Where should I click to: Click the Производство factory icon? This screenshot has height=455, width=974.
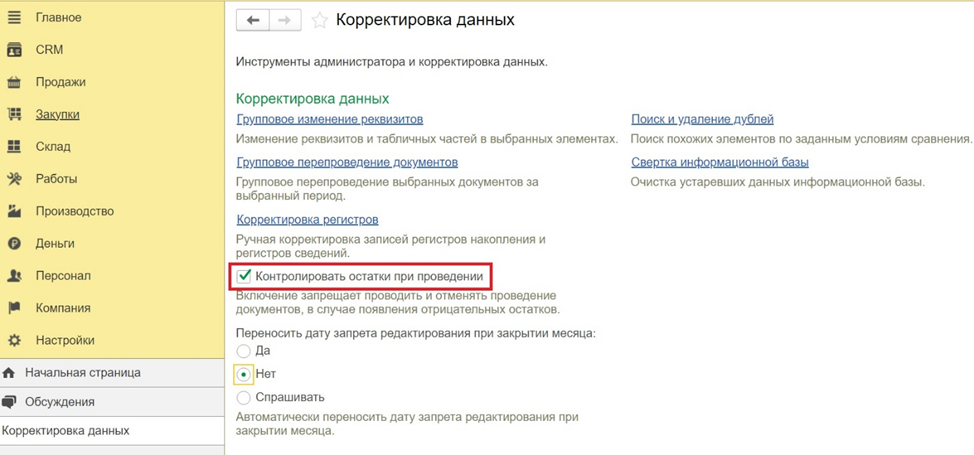pos(14,211)
